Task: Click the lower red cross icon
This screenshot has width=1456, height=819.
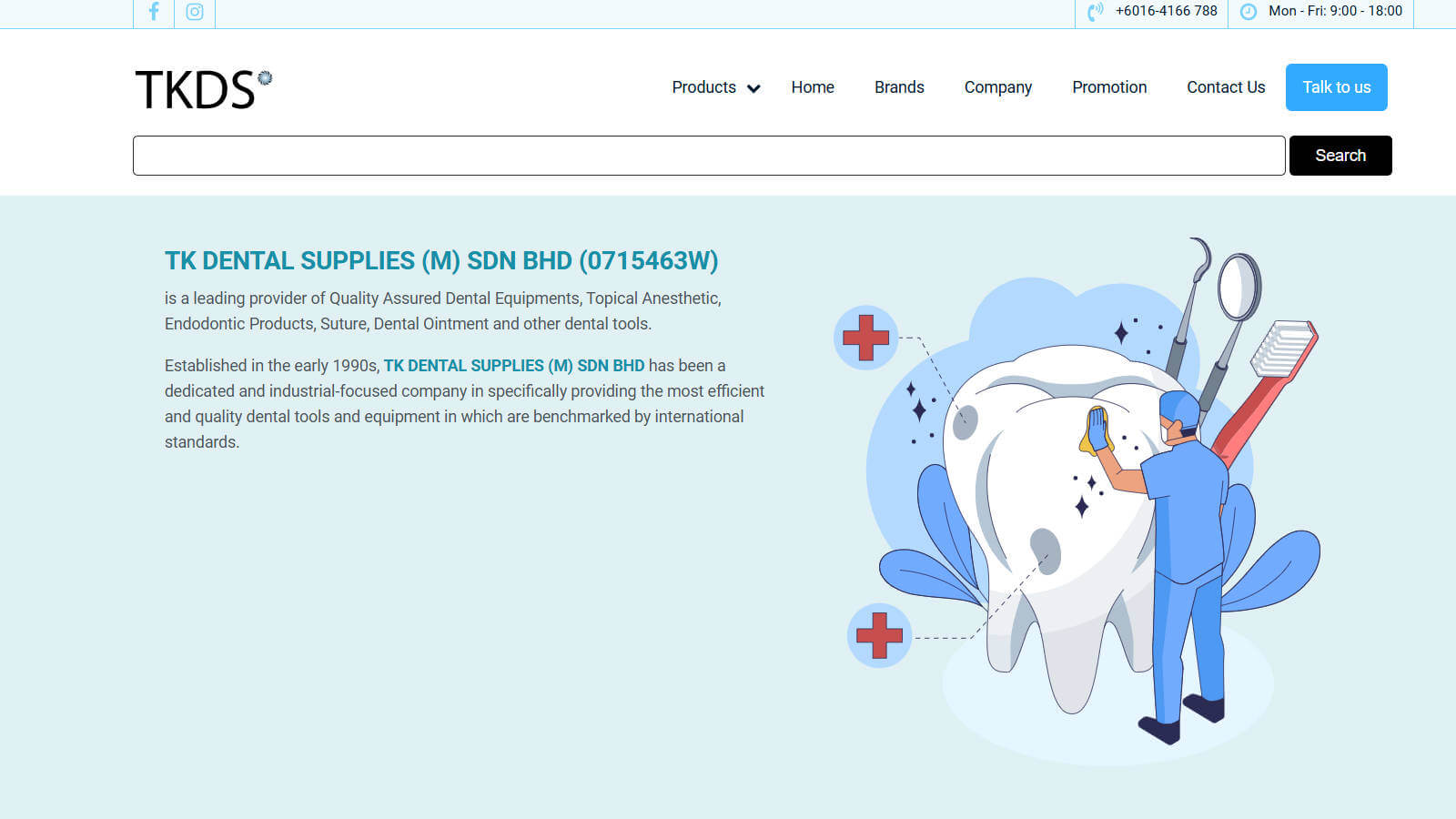Action: coord(879,635)
